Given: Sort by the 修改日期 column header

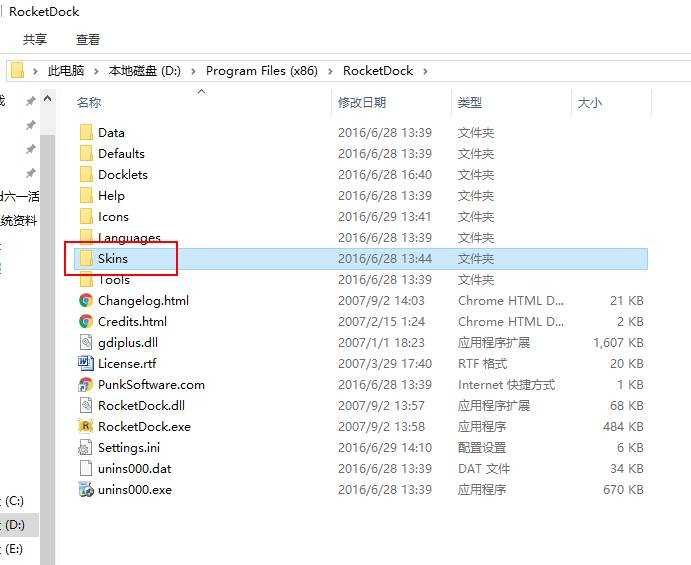Looking at the screenshot, I should coord(362,102).
